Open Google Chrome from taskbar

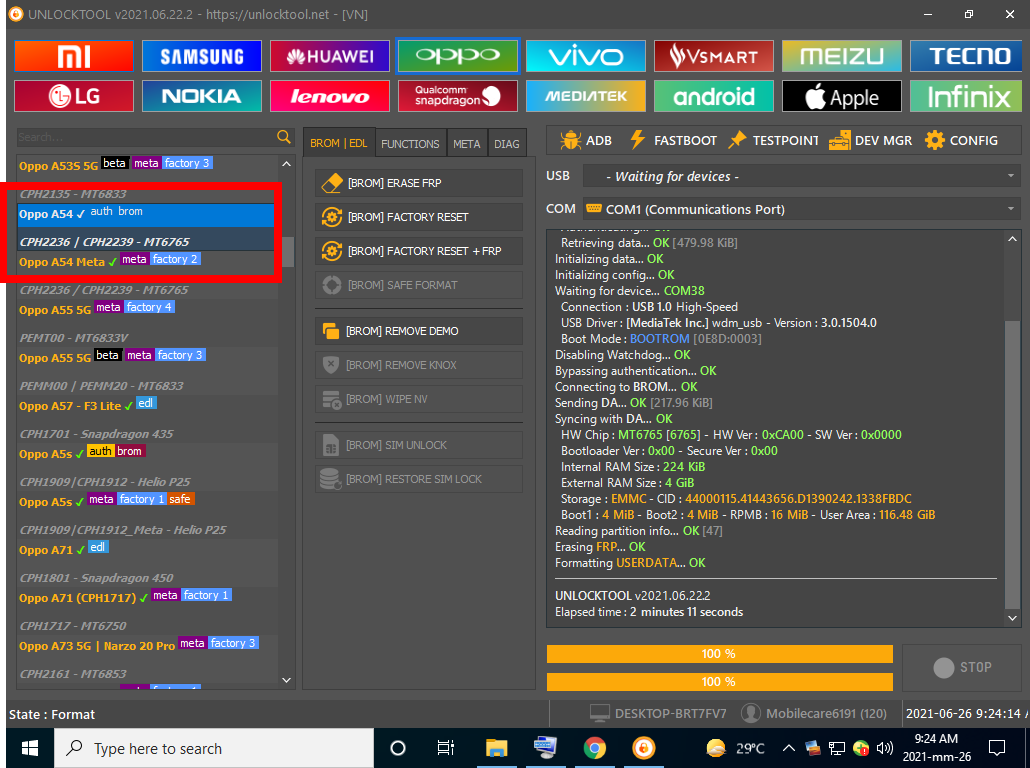594,748
